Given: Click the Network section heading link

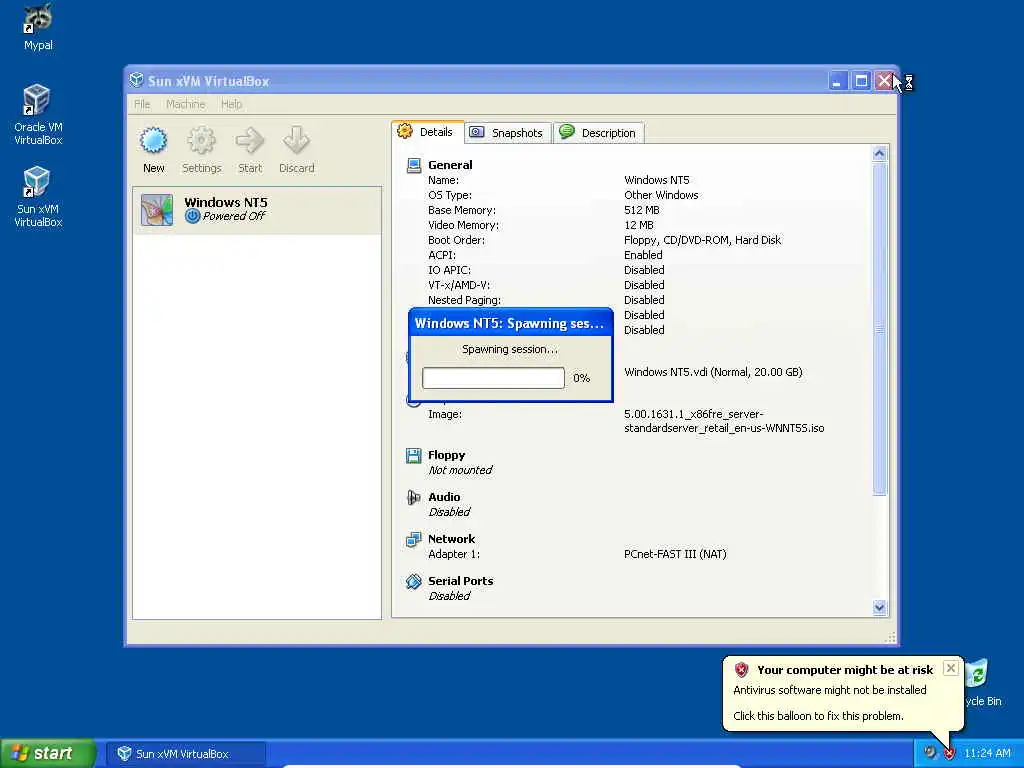Looking at the screenshot, I should coord(451,539).
